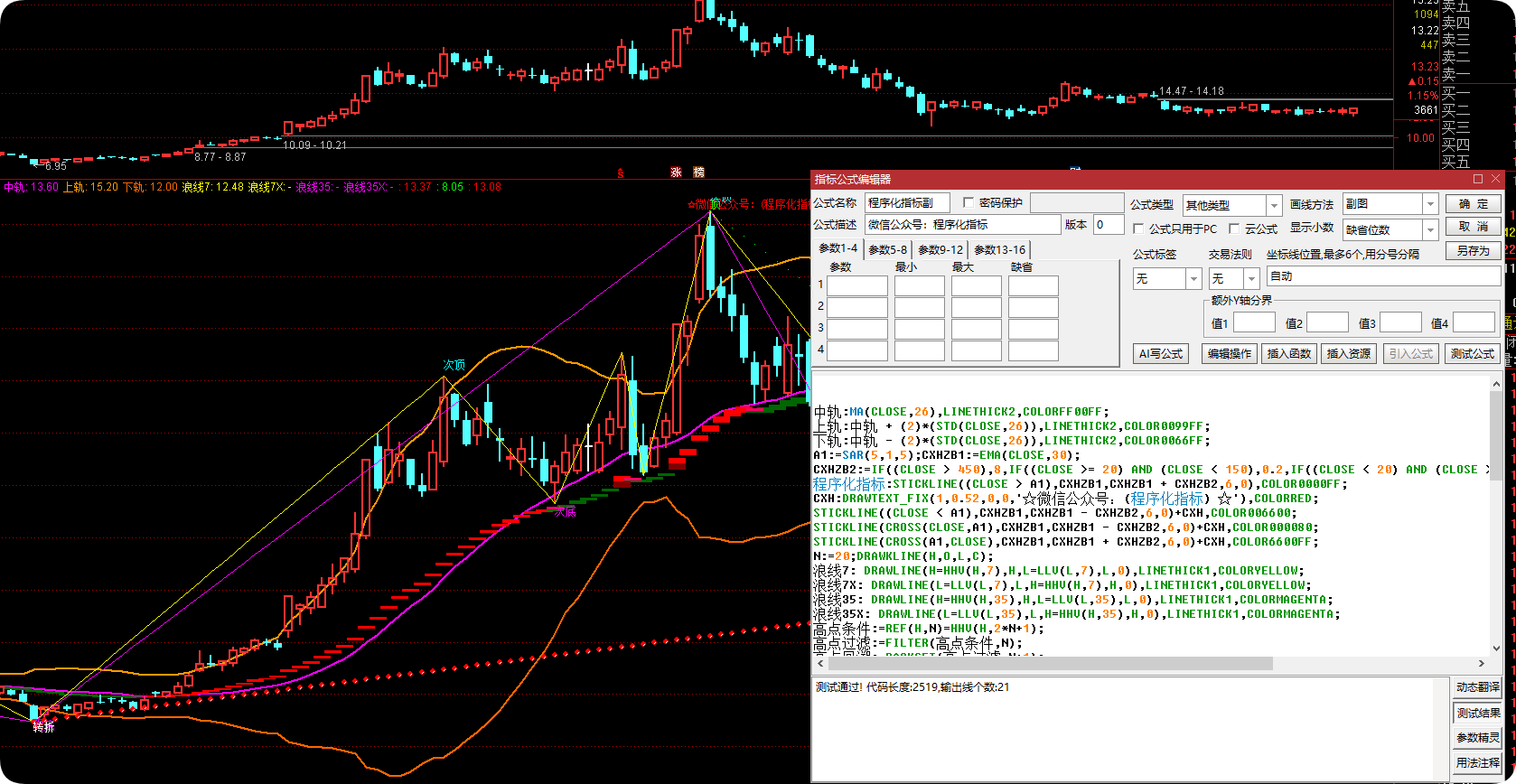Image resolution: width=1516 pixels, height=784 pixels.
Task: Click the 另存为 button
Action: tap(1474, 251)
